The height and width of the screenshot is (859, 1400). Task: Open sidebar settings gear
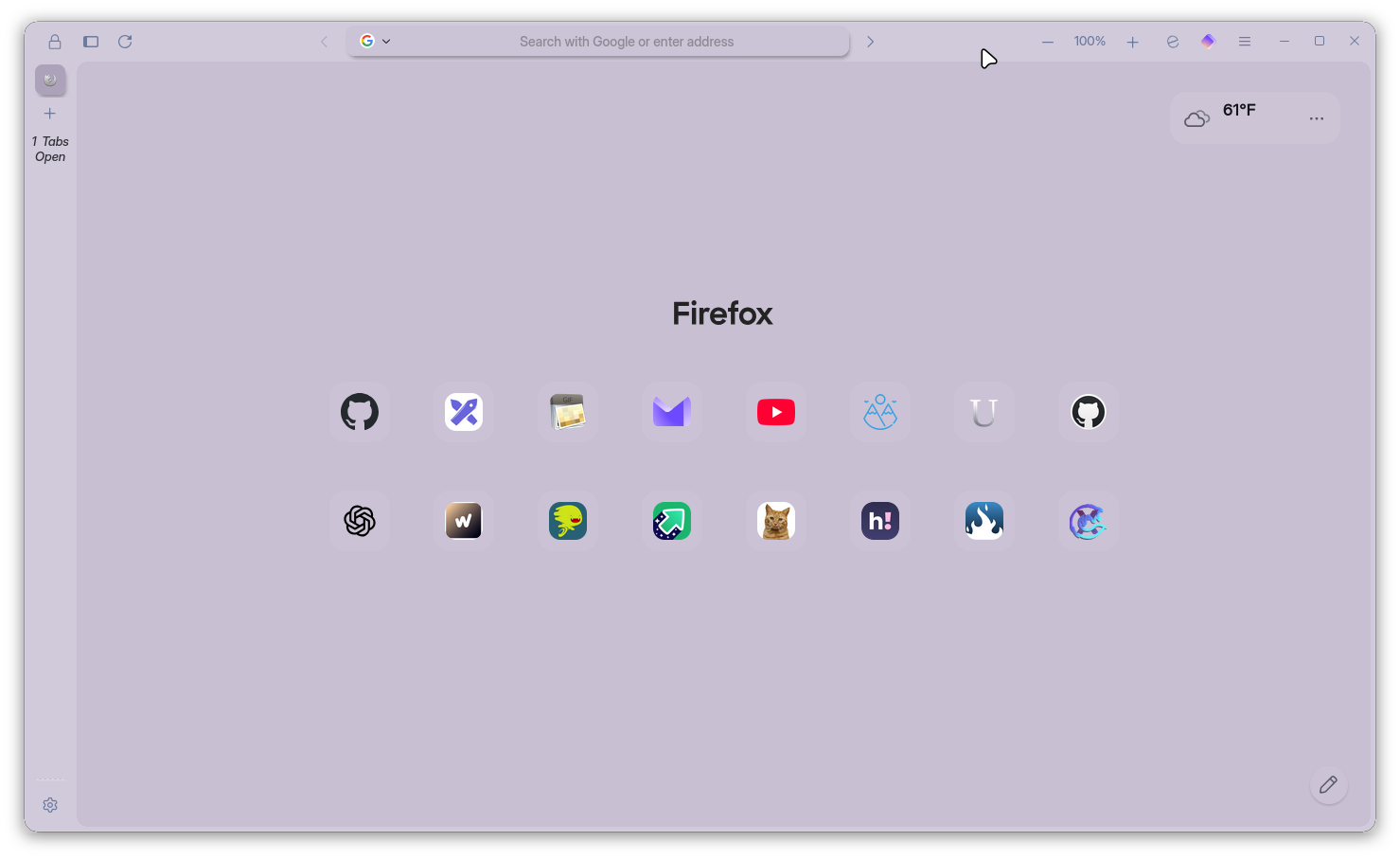[x=50, y=805]
